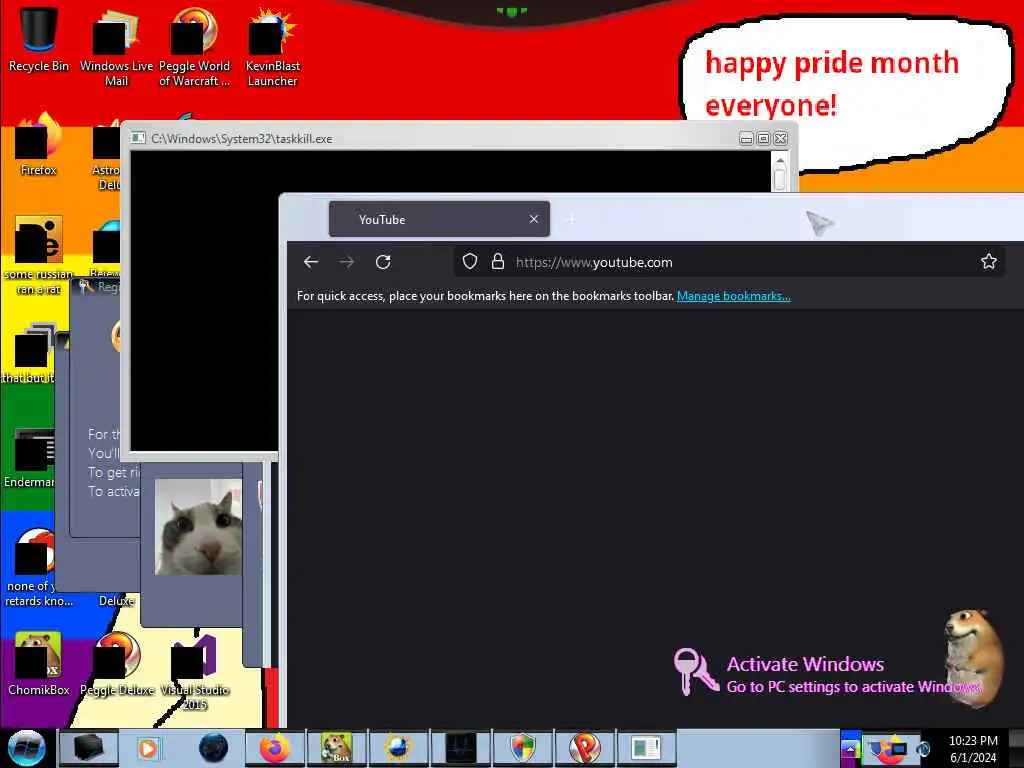Open the Recycle Bin desktop icon

[x=39, y=39]
